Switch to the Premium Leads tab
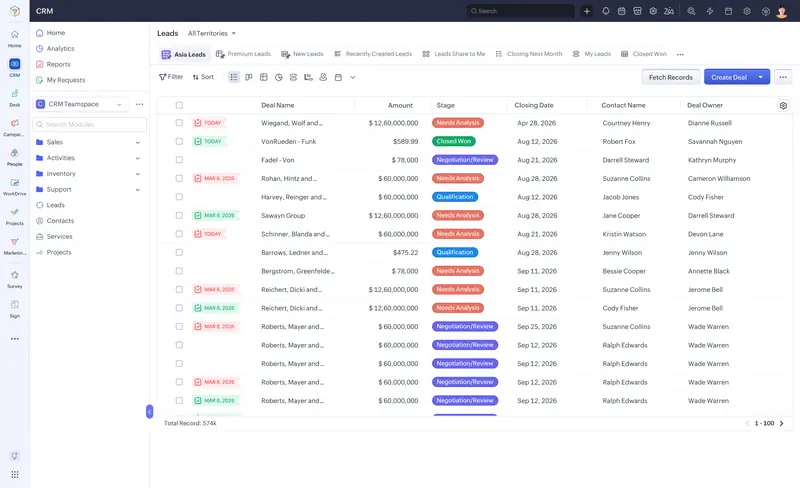 [243, 54]
